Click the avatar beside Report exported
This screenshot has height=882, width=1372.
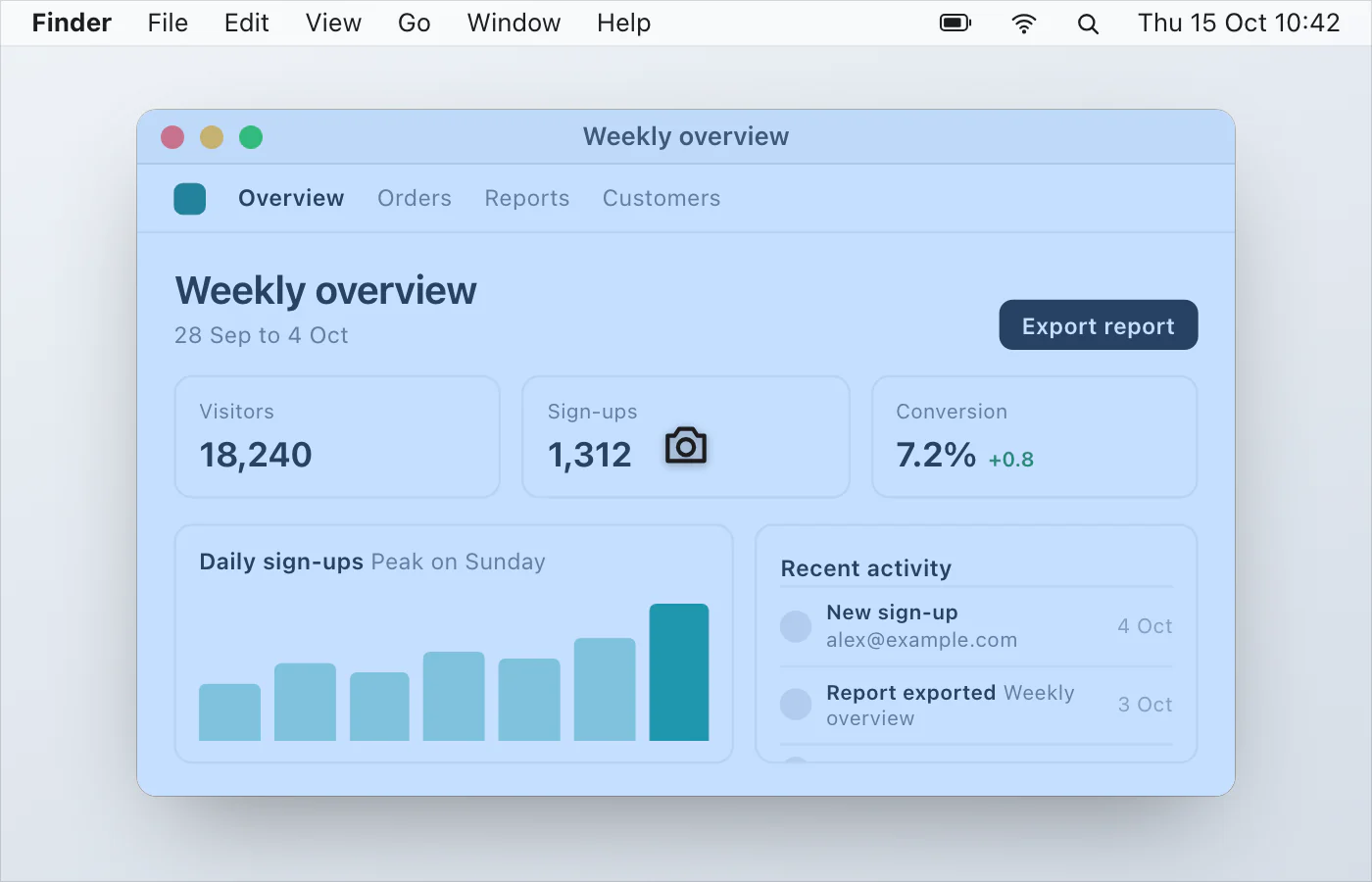coord(796,704)
